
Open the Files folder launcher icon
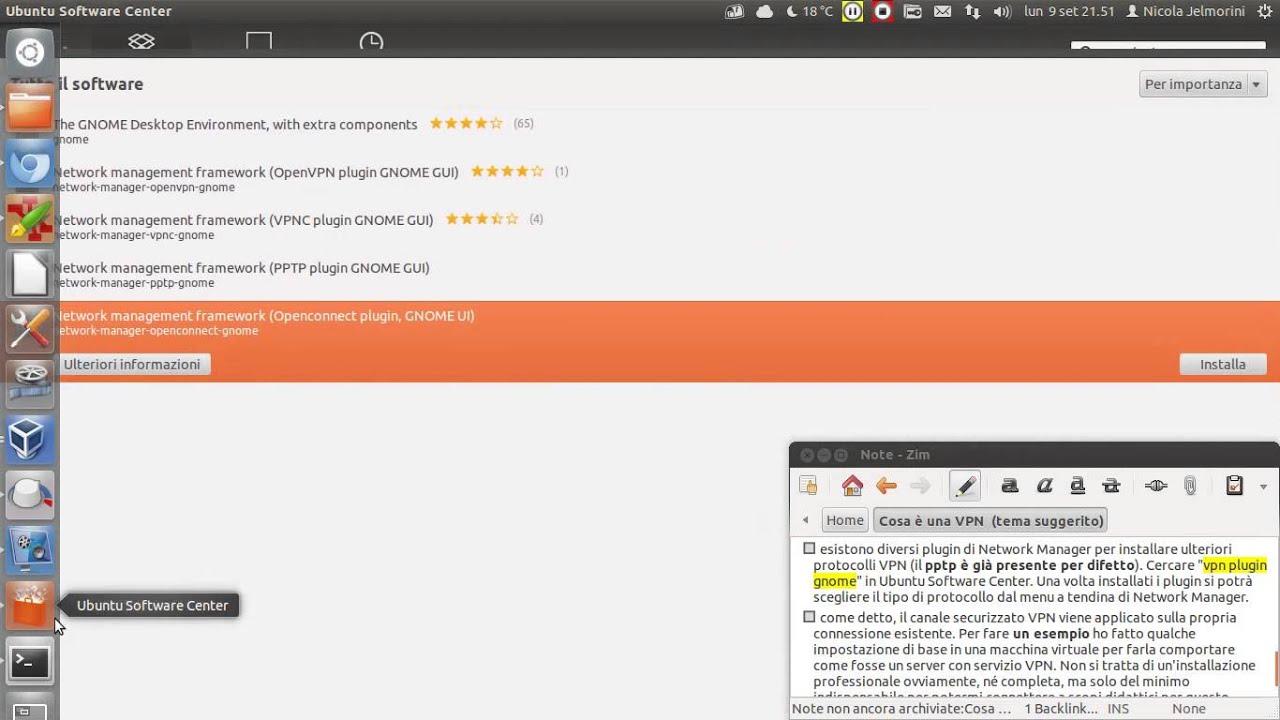pyautogui.click(x=30, y=107)
